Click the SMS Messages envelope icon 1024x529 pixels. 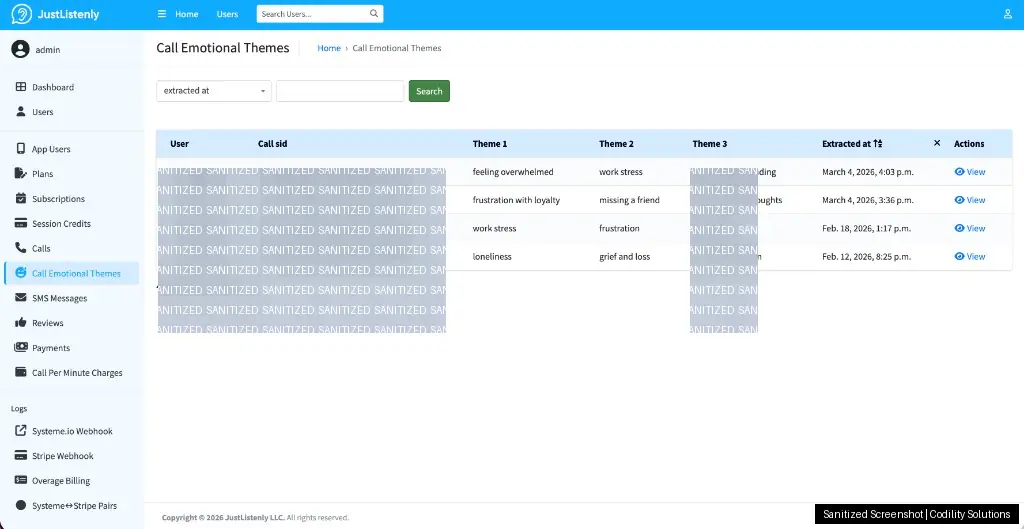click(21, 298)
